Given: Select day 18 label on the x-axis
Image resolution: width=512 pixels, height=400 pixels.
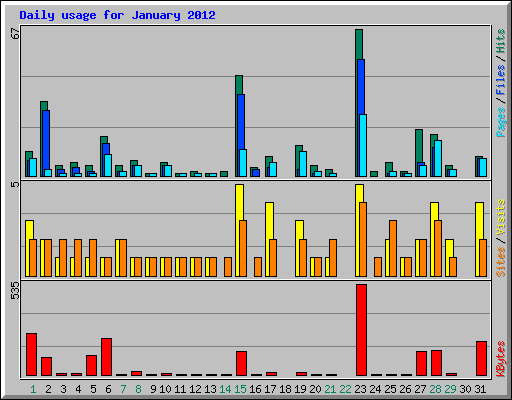Looking at the screenshot, I should 285,389.
